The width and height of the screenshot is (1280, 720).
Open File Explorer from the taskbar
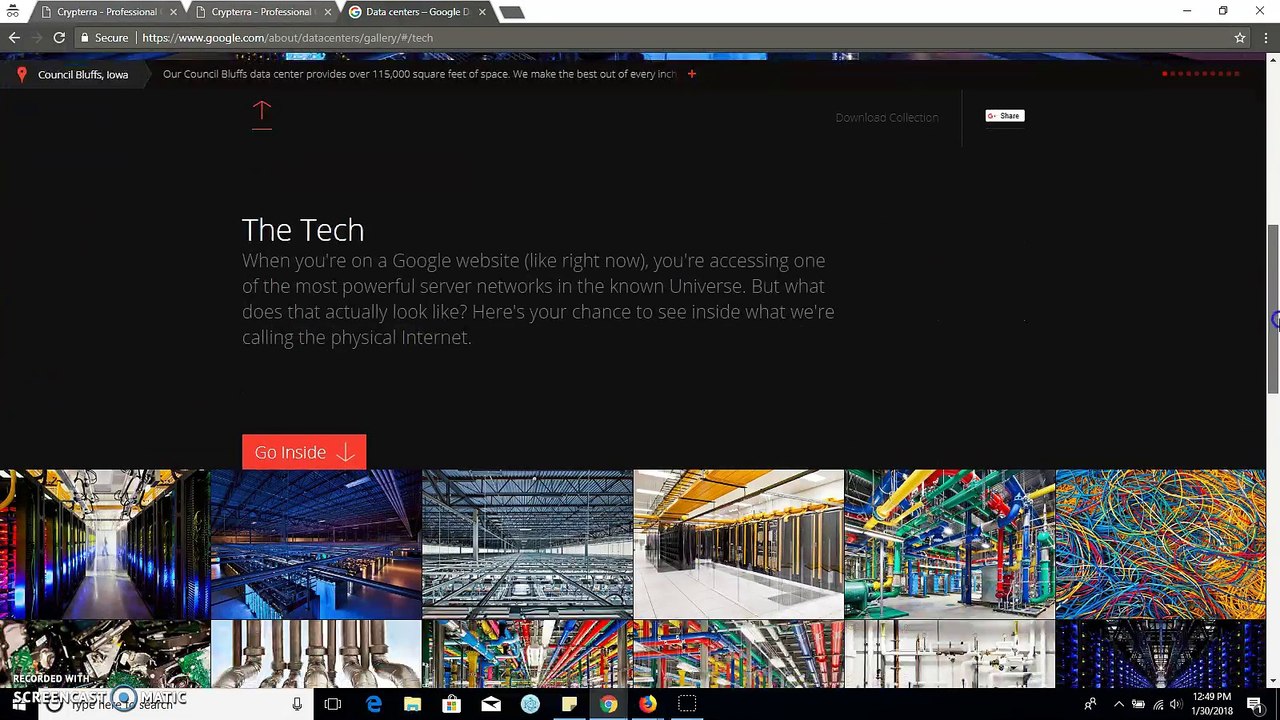point(412,704)
